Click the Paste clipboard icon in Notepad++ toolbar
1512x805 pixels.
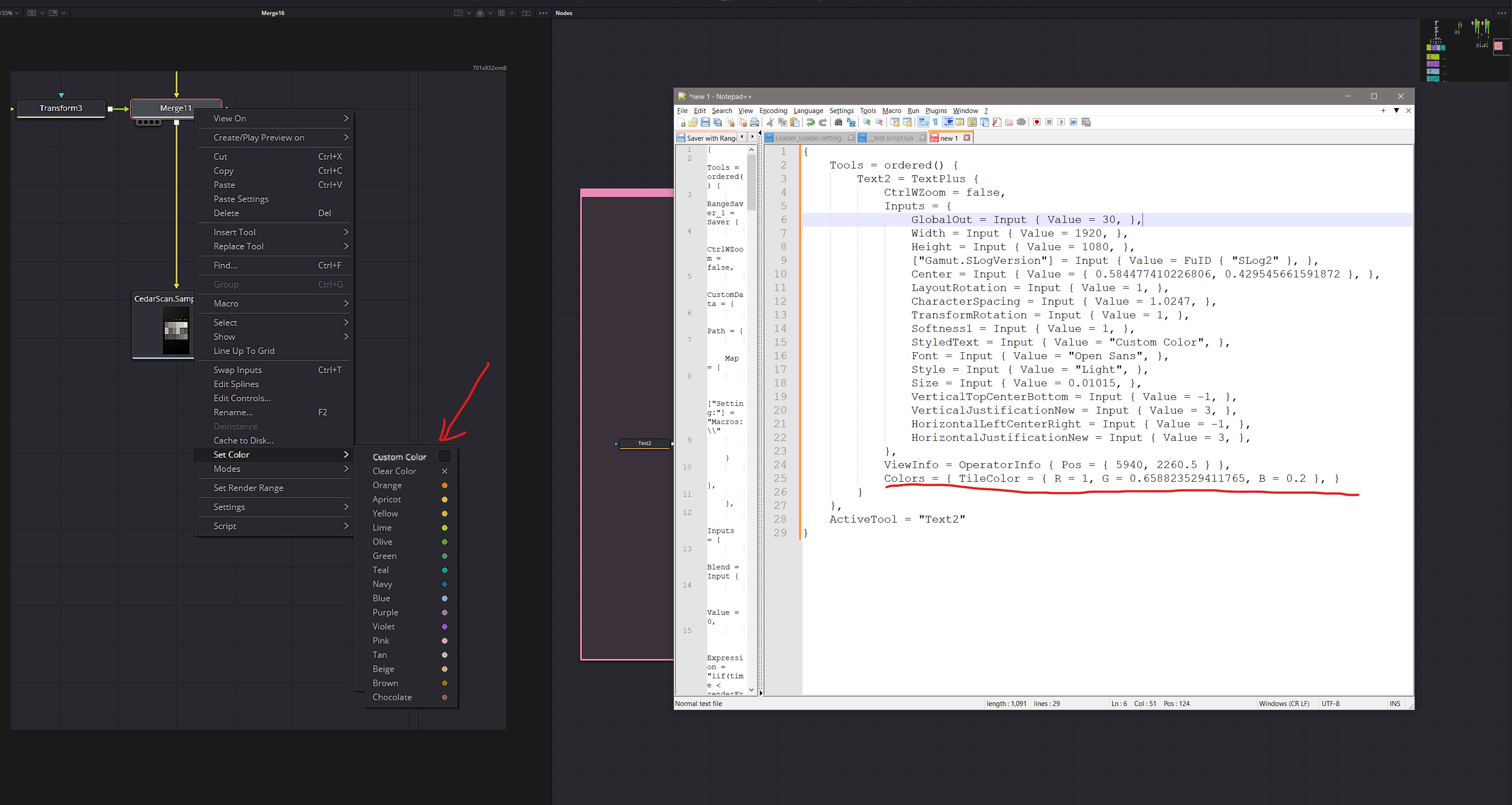[x=795, y=122]
